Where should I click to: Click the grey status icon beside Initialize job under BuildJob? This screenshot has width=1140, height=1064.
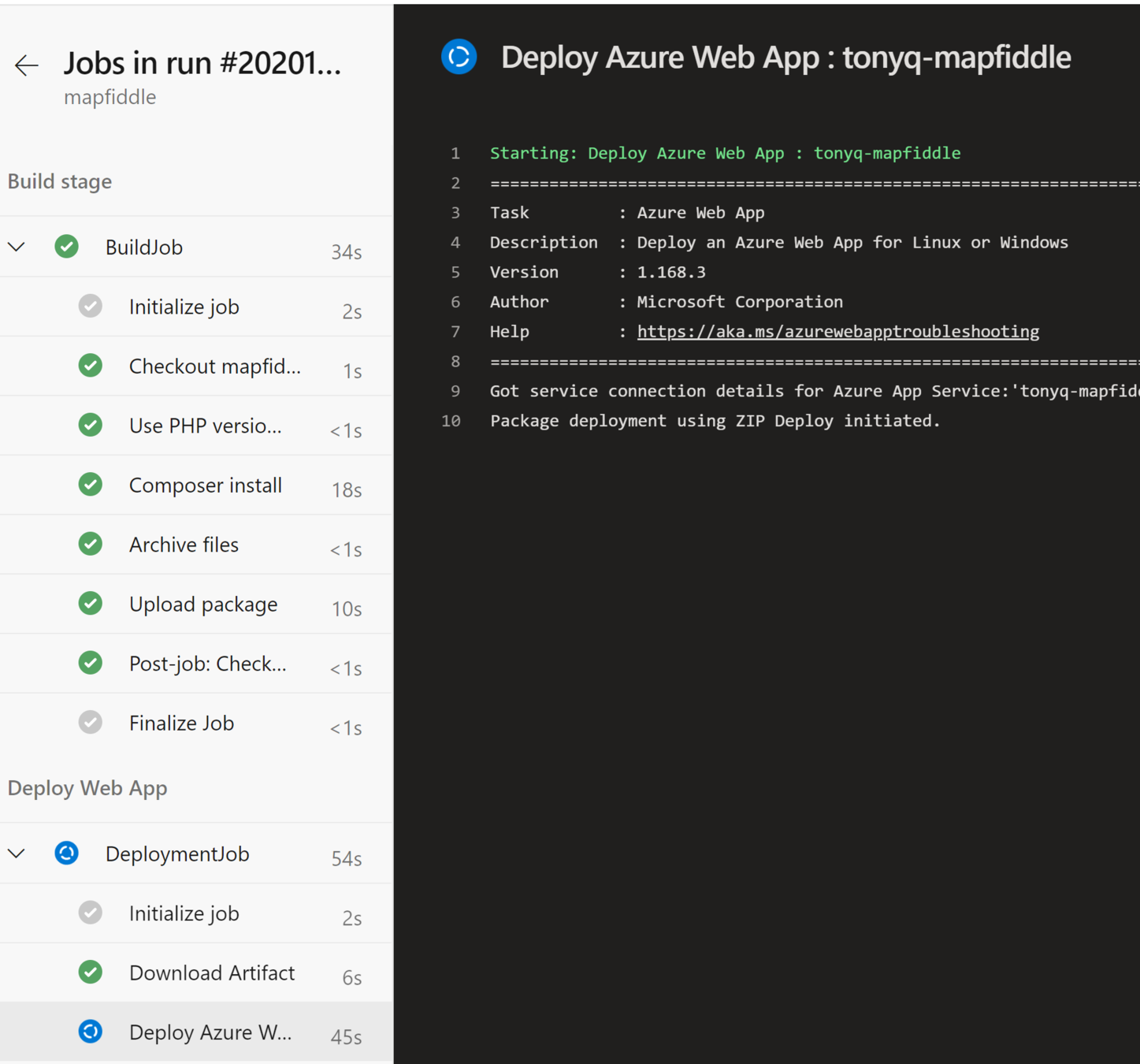[x=91, y=306]
